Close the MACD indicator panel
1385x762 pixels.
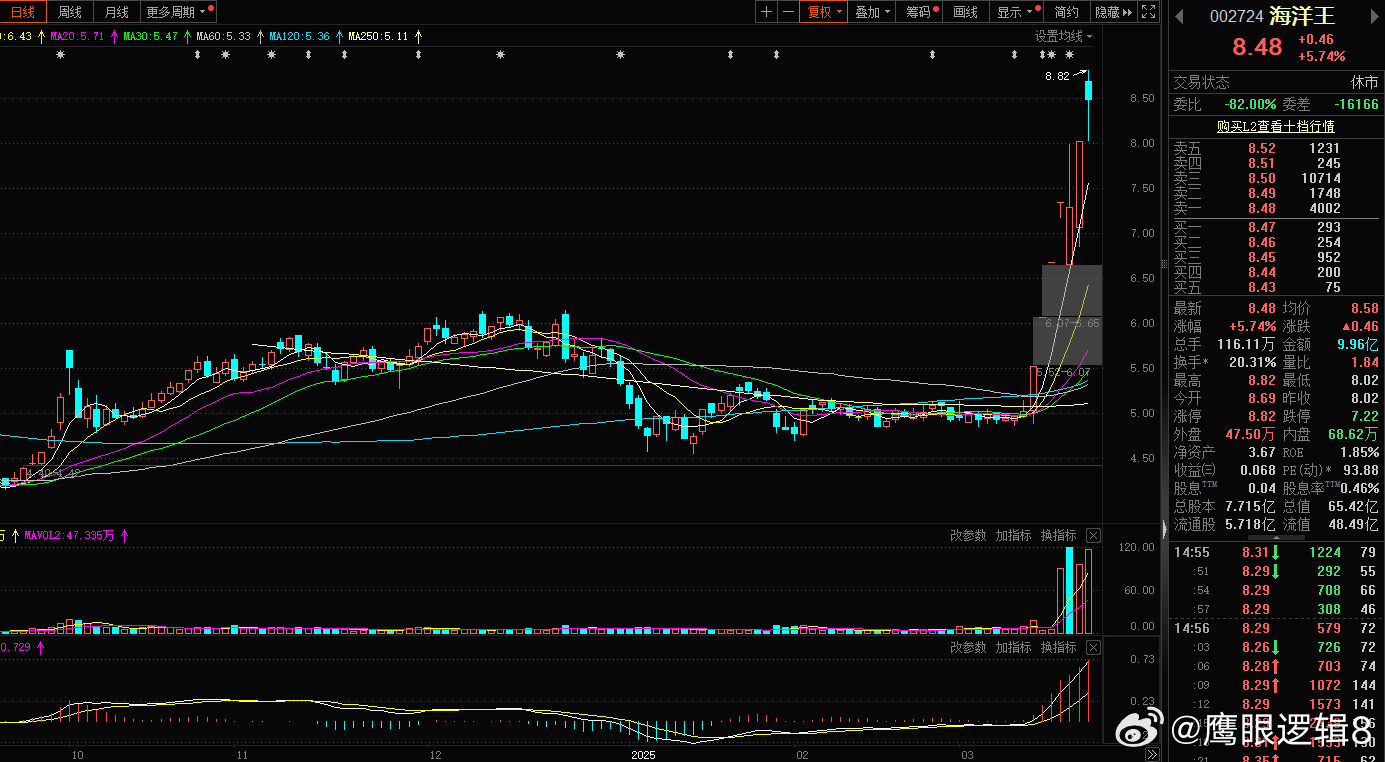click(x=1093, y=648)
